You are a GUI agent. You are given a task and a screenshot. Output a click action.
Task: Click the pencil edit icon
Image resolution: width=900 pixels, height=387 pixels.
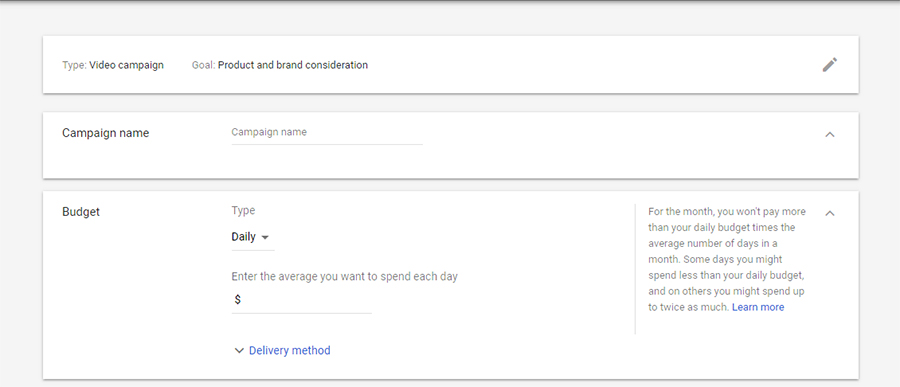point(829,65)
